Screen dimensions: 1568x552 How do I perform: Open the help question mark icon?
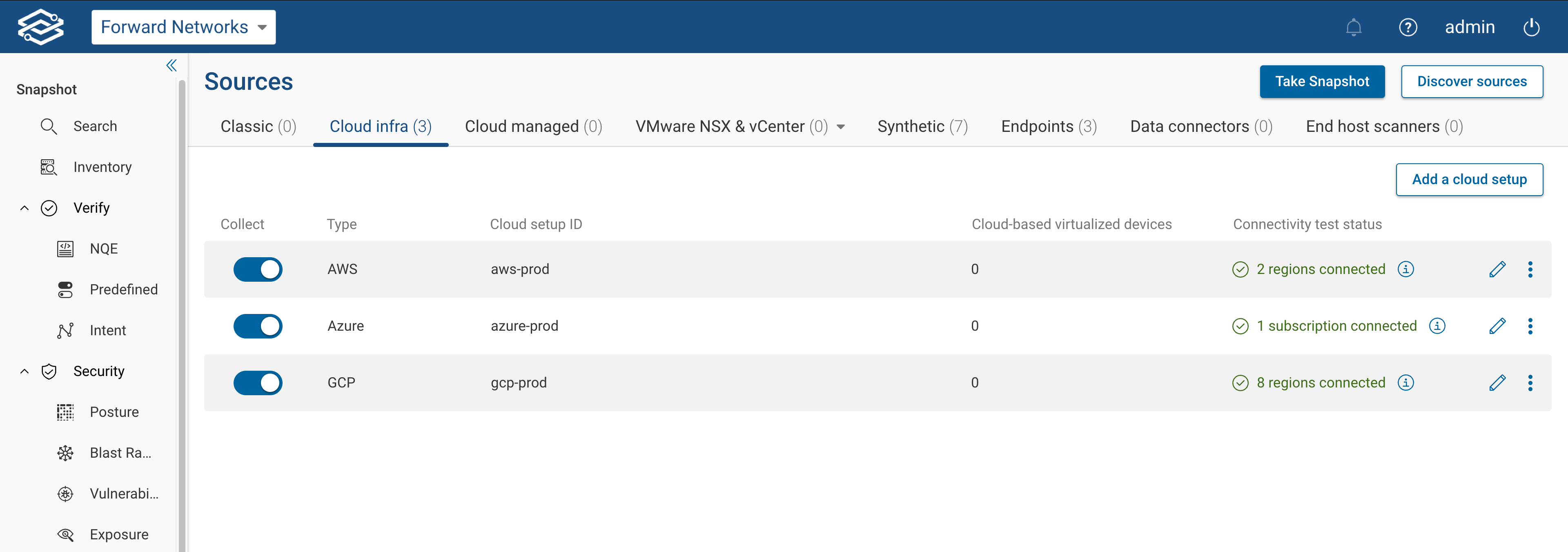pyautogui.click(x=1407, y=27)
